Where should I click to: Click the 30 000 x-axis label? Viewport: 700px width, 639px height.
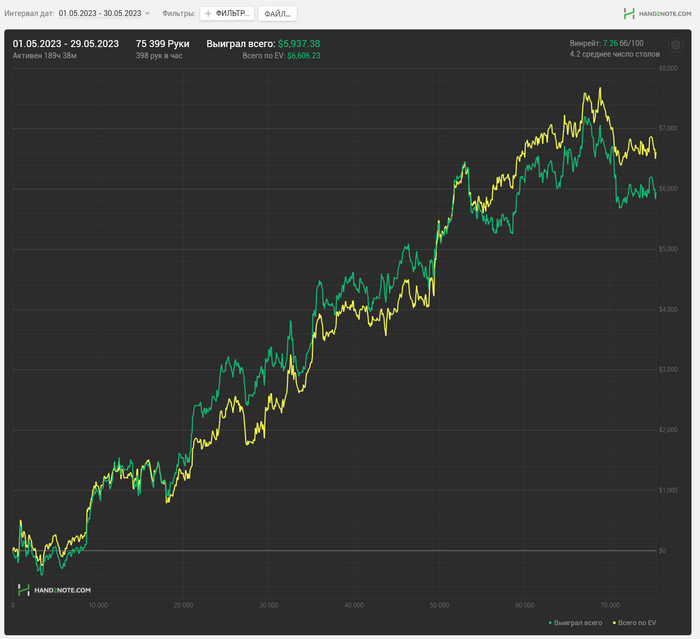[x=269, y=606]
